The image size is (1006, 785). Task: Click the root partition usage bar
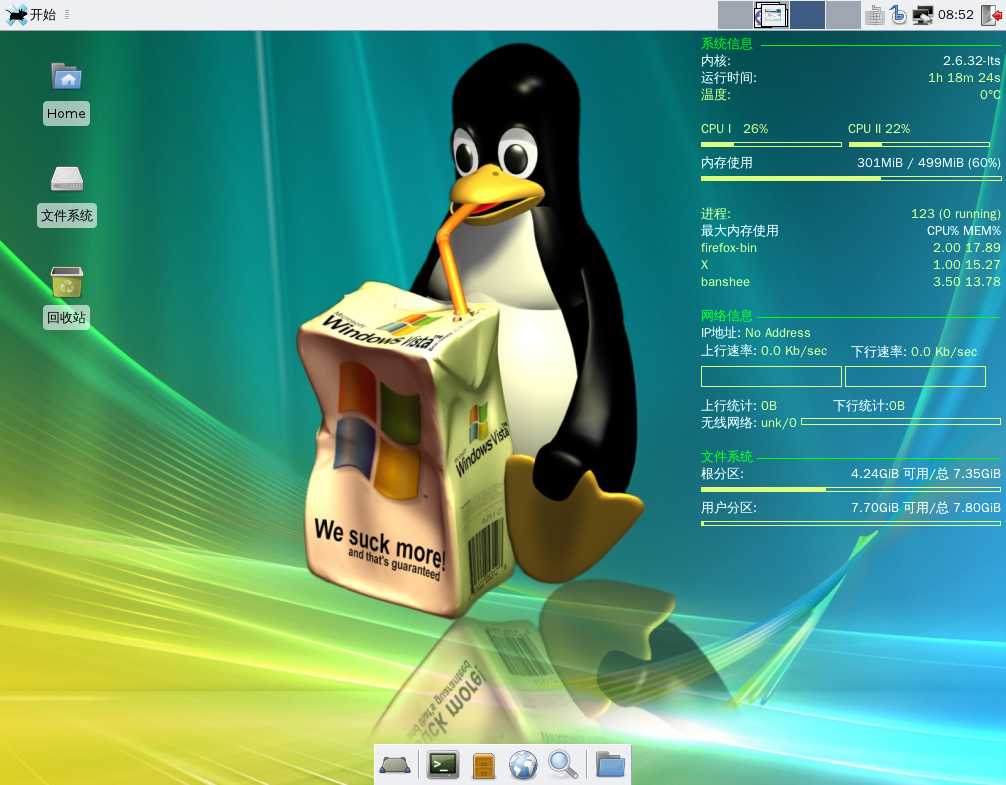[x=851, y=489]
